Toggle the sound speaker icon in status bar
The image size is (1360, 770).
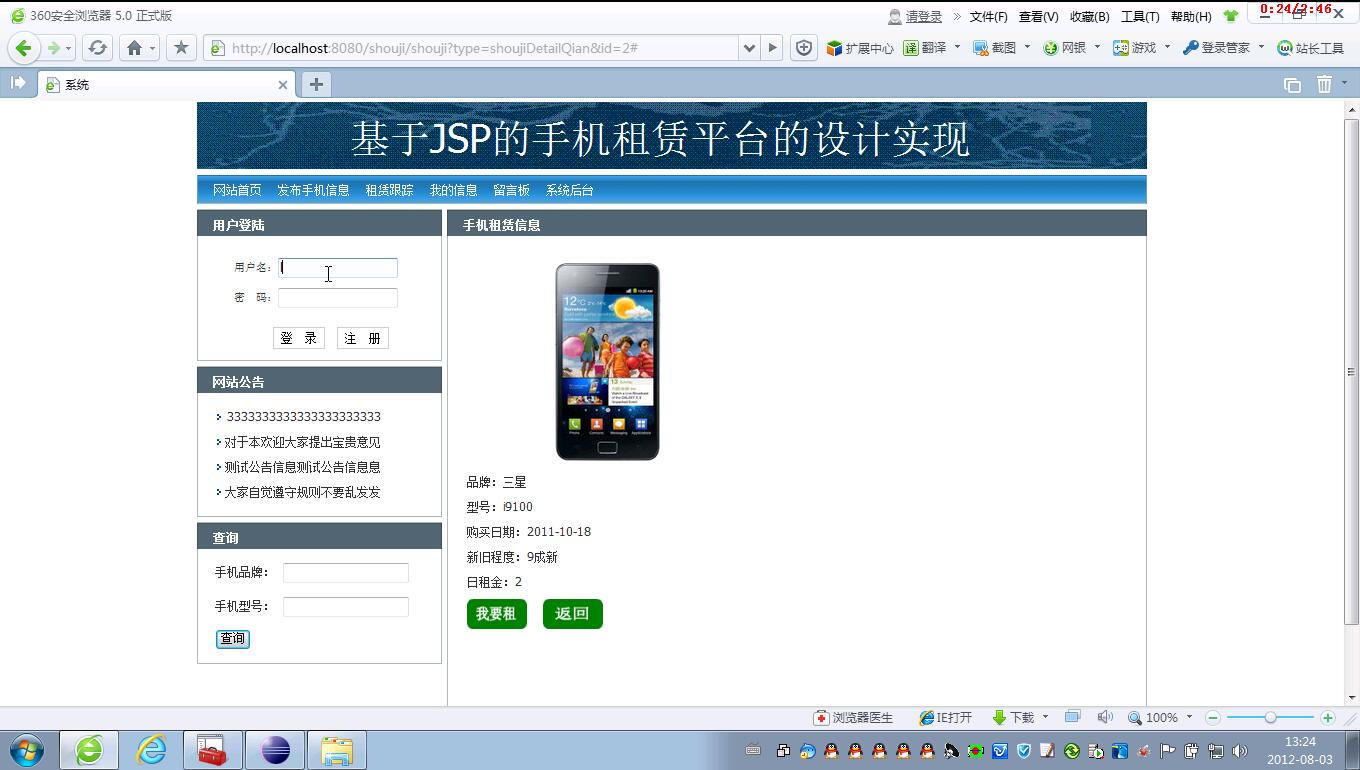[x=1105, y=717]
